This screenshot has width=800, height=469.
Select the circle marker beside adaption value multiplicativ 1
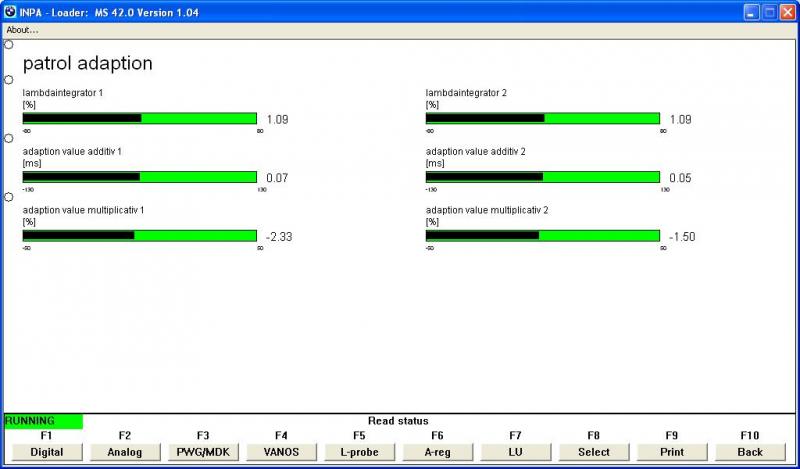[9, 197]
